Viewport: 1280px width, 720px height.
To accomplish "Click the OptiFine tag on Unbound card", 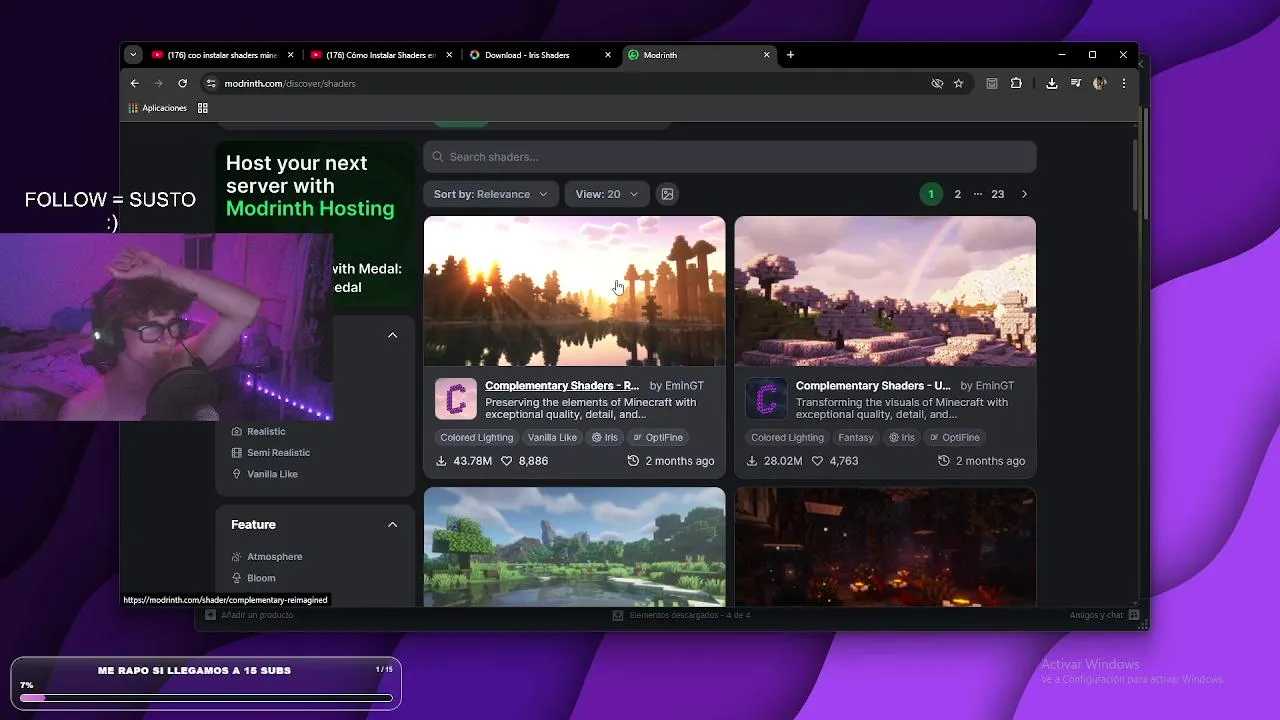I will tap(955, 437).
